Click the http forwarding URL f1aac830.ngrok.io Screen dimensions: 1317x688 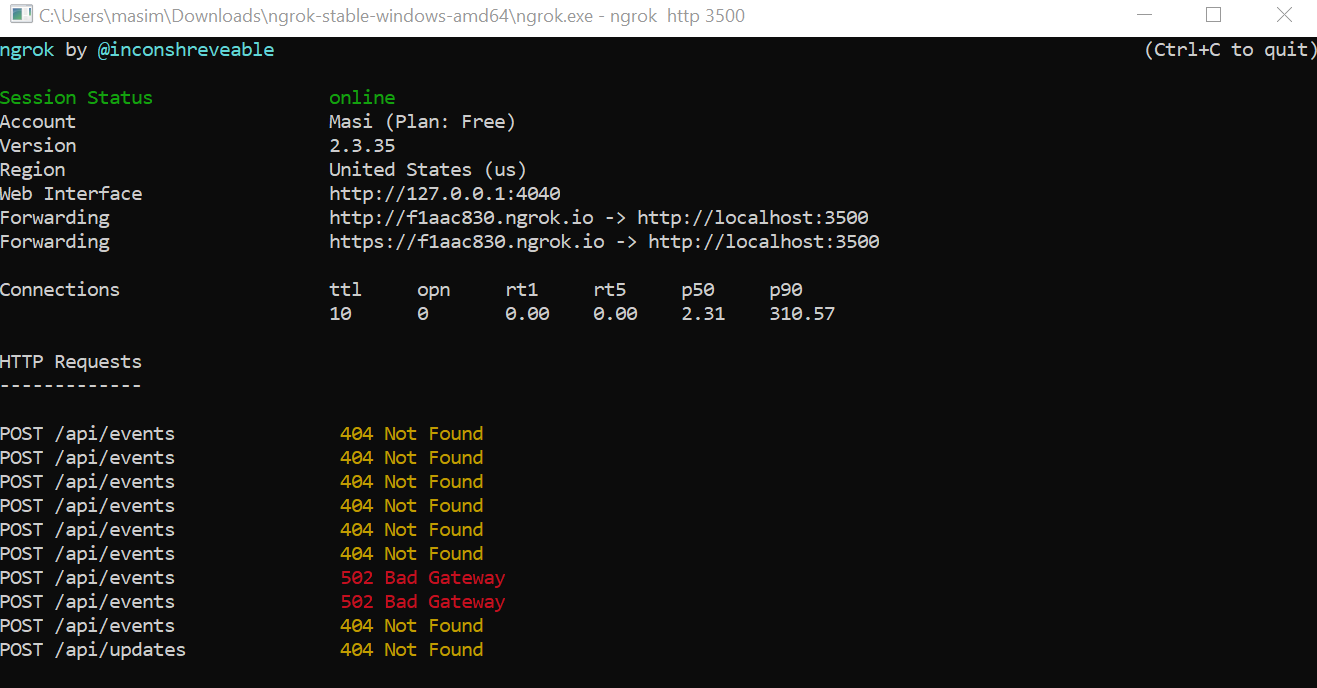[x=467, y=217]
